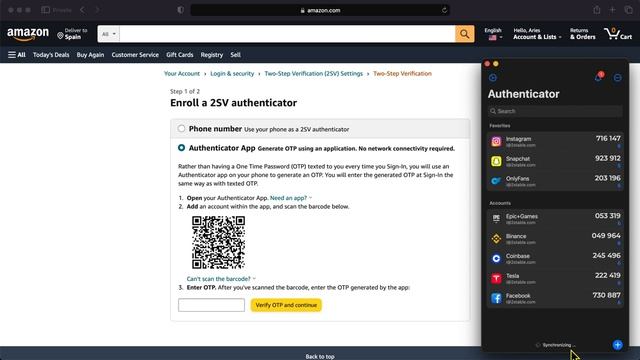
Task: Expand Account & Lists menu
Action: tap(537, 34)
